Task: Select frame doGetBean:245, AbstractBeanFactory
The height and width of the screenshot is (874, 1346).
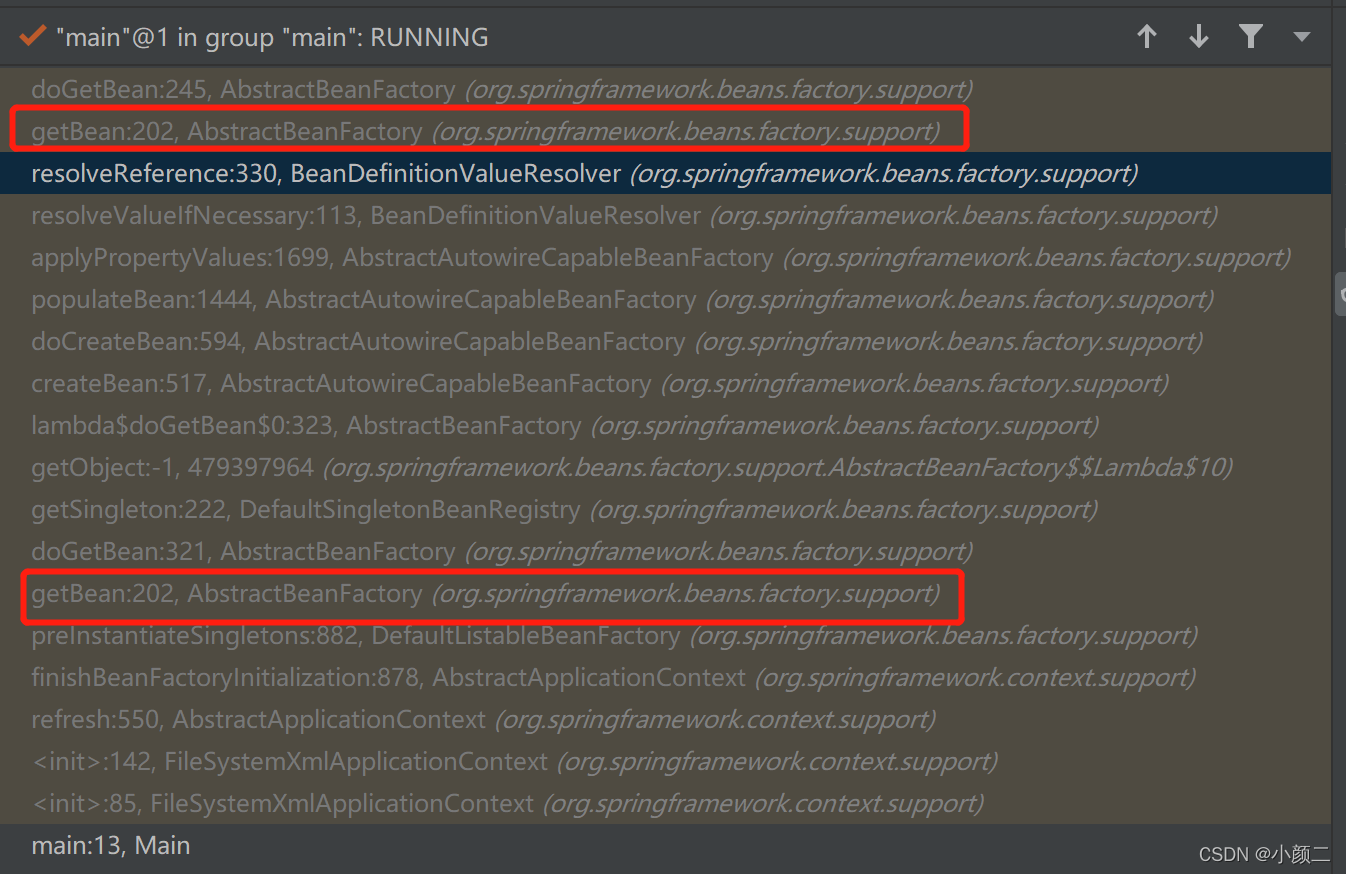Action: 665,89
